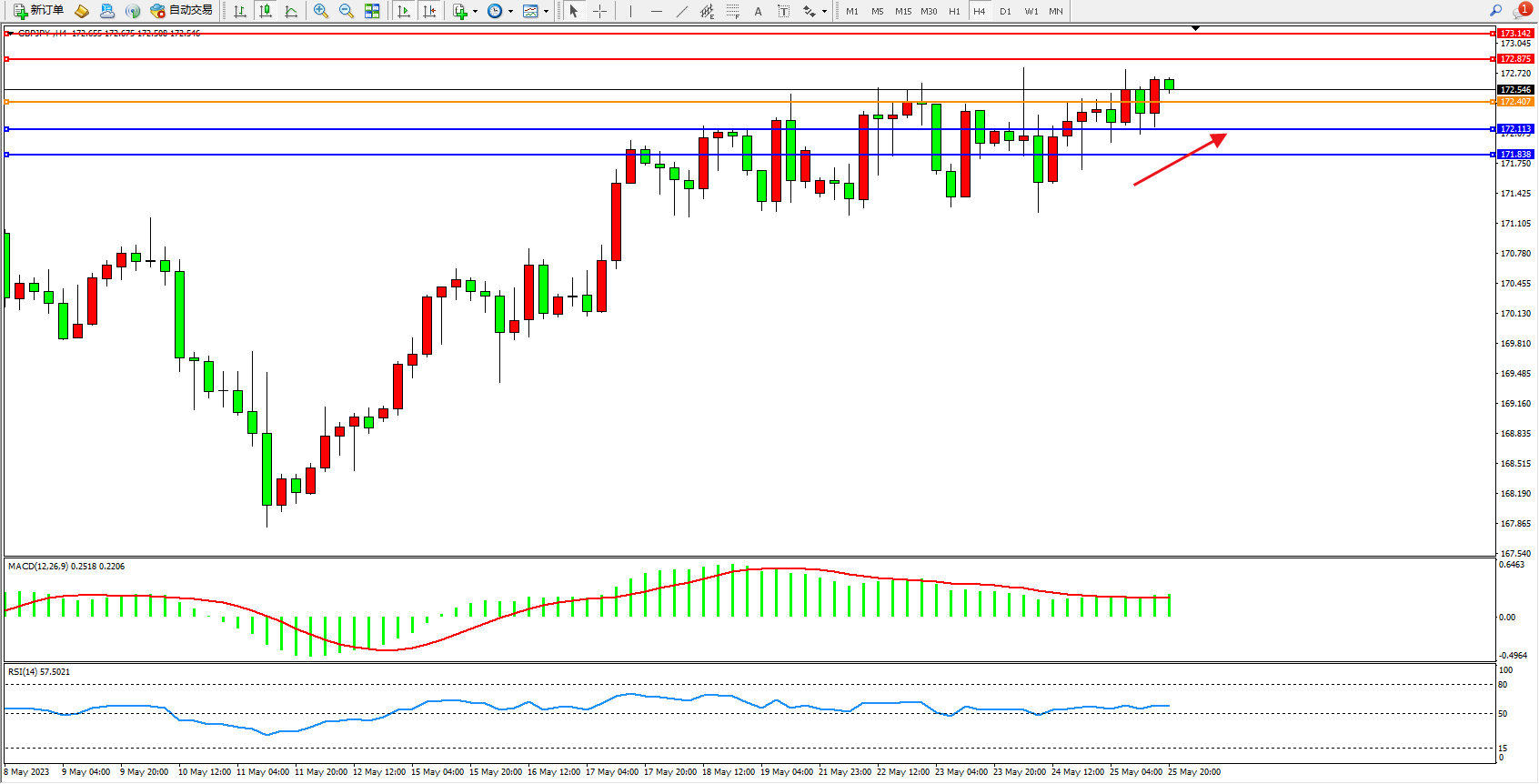
Task: Tile chart windows icon
Action: coord(372,11)
